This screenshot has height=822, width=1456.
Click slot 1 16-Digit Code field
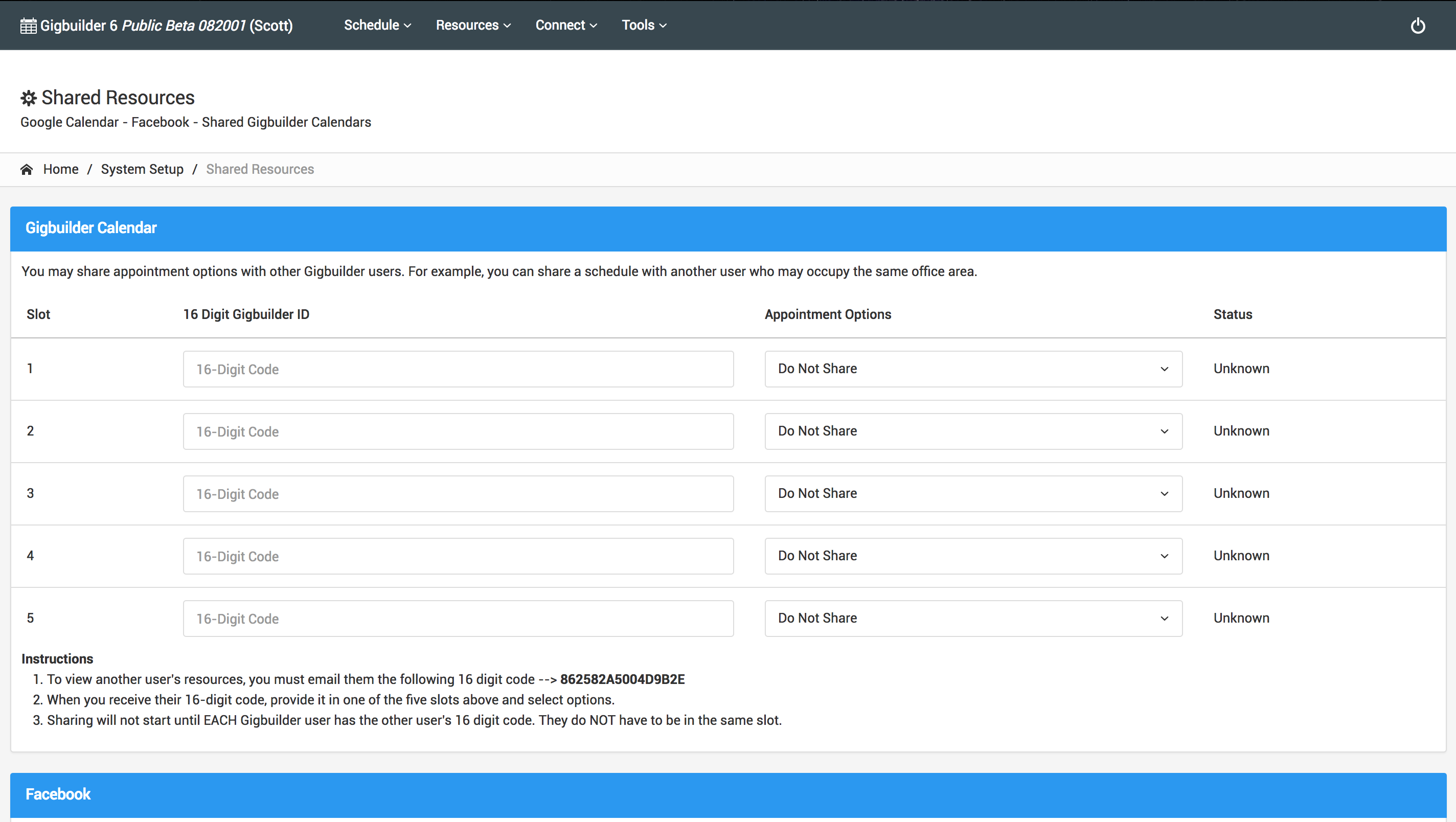coord(458,369)
